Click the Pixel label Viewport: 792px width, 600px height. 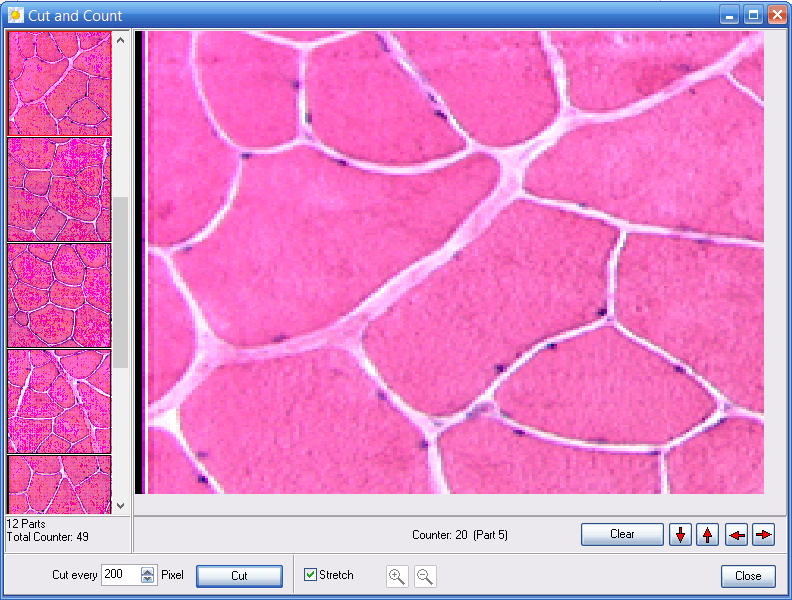172,575
